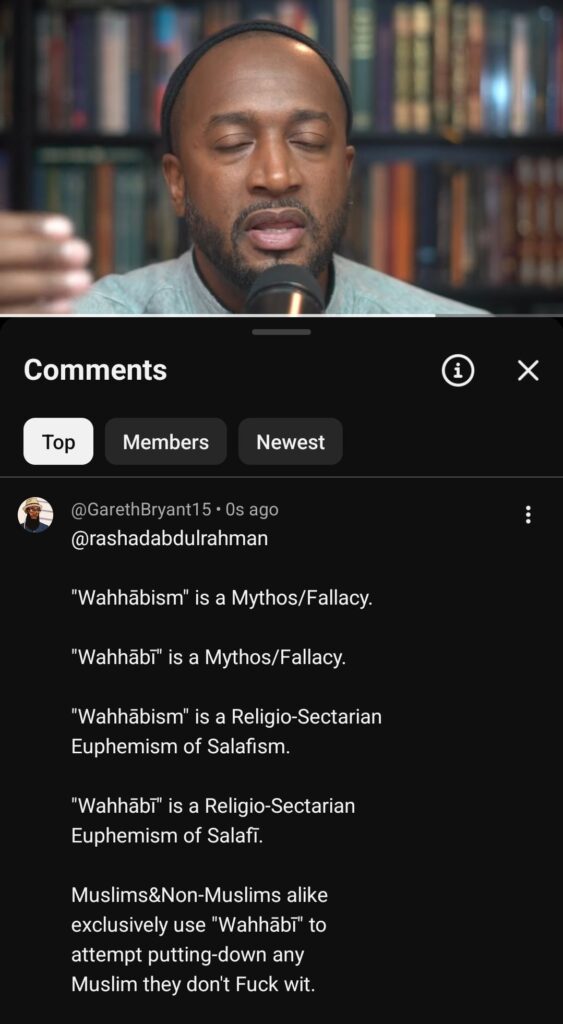This screenshot has height=1024, width=563.
Task: Tap the @rashadabdulrahman mention
Action: coord(169,539)
